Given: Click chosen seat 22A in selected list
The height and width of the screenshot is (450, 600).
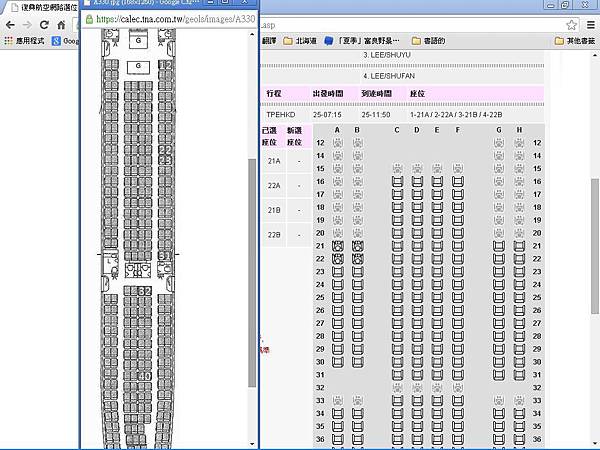Looking at the screenshot, I should click(x=274, y=186).
